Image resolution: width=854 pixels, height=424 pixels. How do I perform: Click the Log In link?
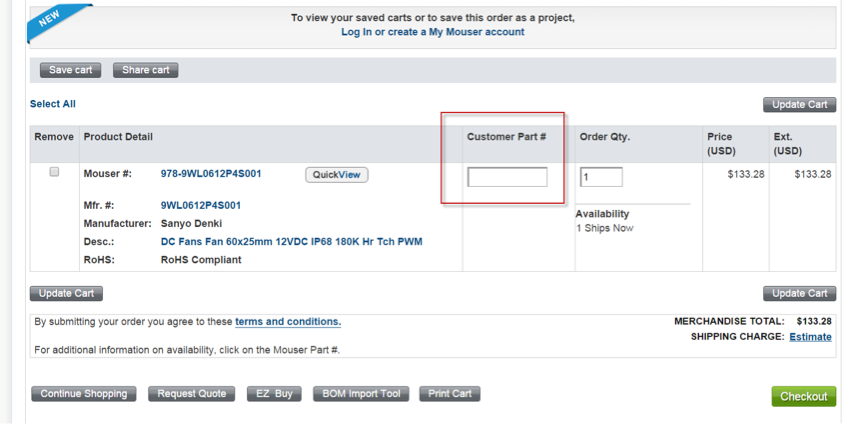(356, 32)
